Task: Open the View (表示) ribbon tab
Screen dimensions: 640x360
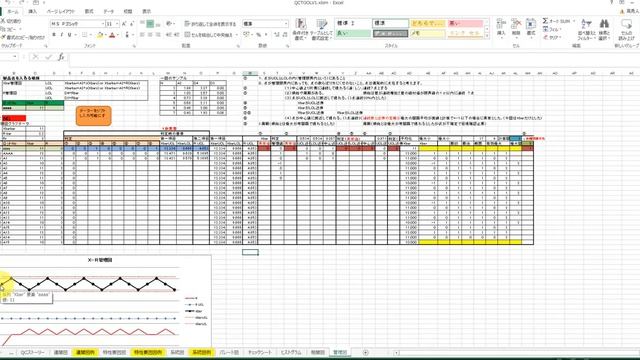Action: pos(146,11)
